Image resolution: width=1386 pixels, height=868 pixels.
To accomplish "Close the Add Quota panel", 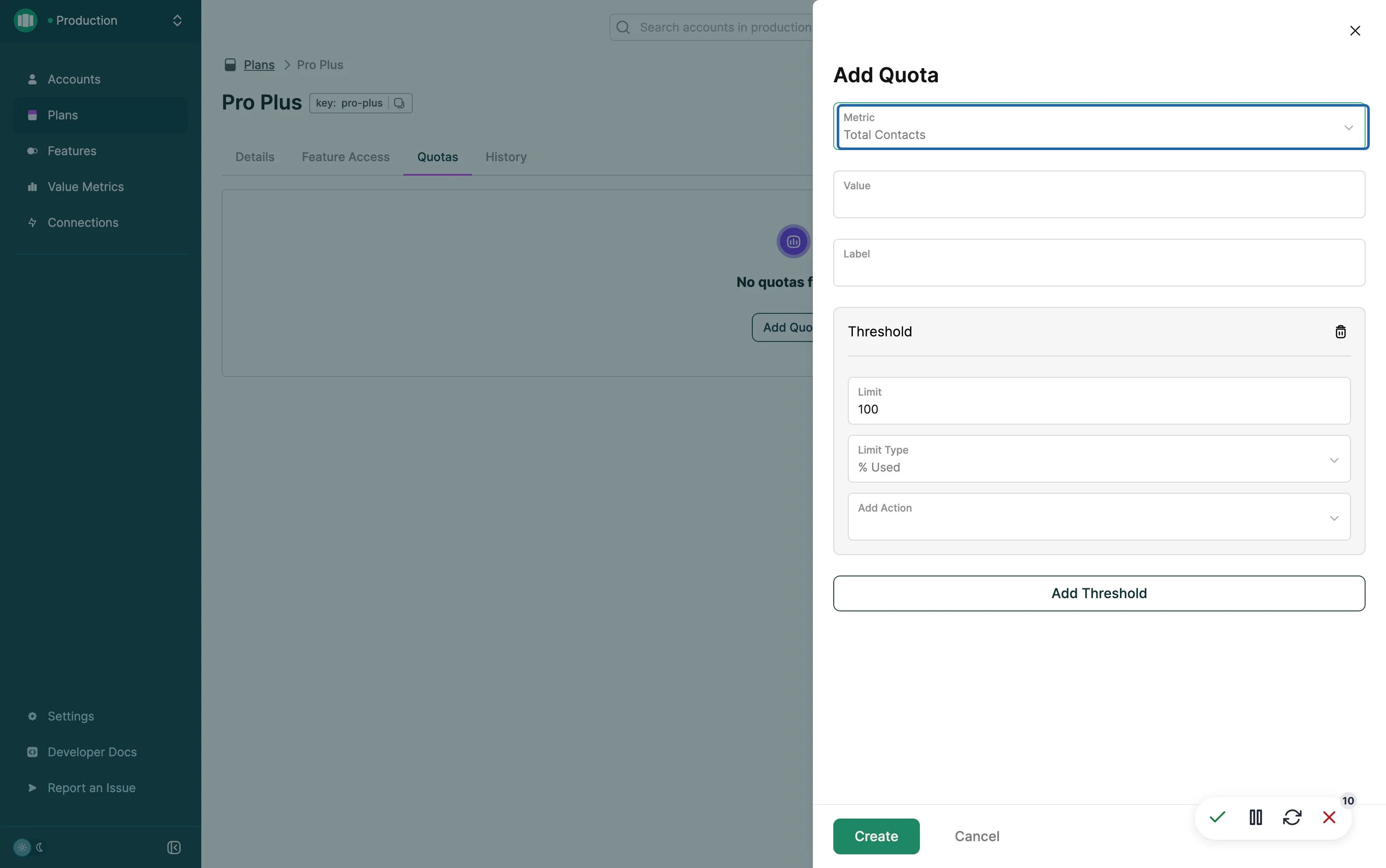I will click(1354, 31).
